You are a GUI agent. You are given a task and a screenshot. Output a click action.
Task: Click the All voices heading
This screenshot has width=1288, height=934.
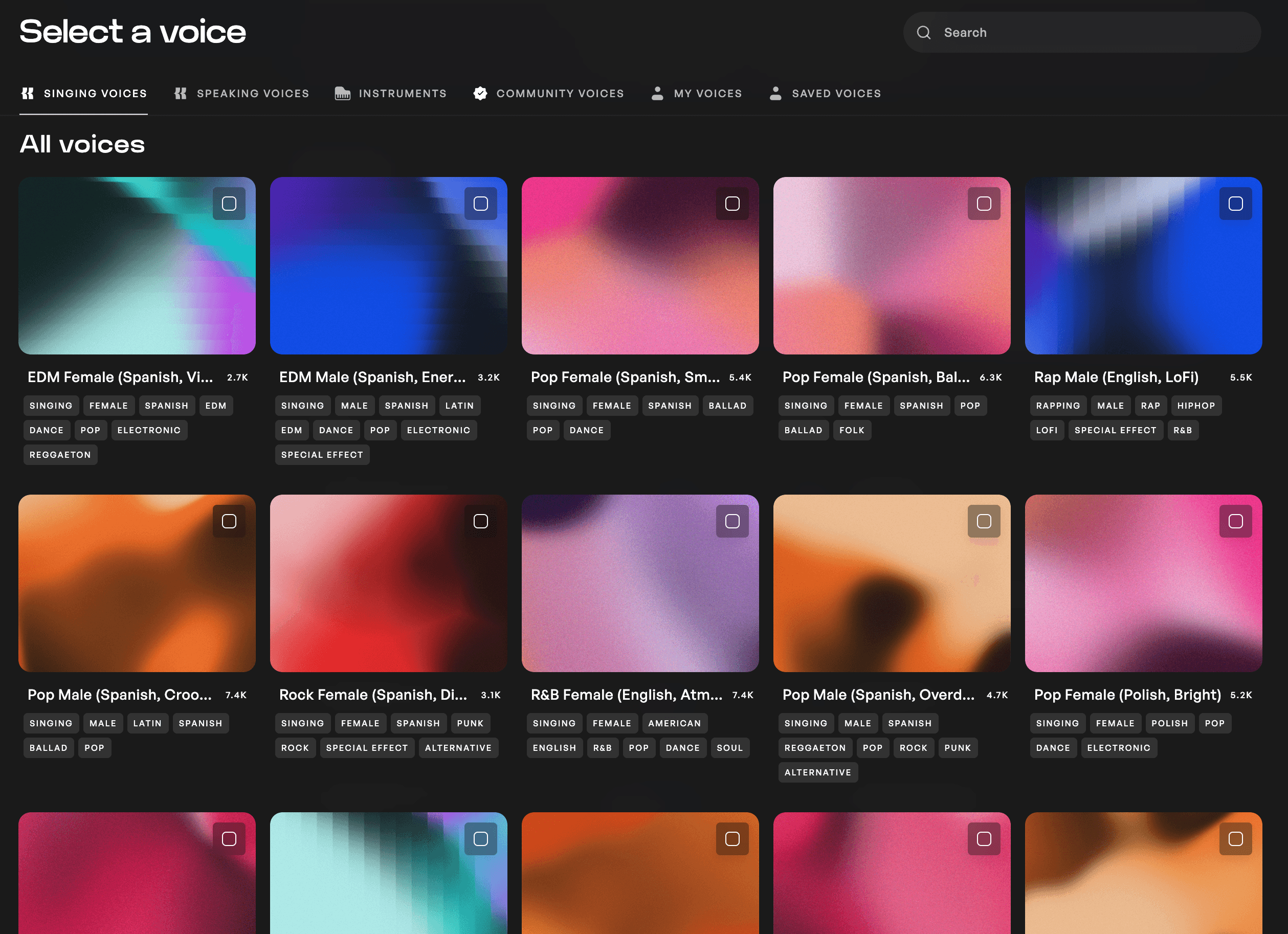pyautogui.click(x=82, y=144)
